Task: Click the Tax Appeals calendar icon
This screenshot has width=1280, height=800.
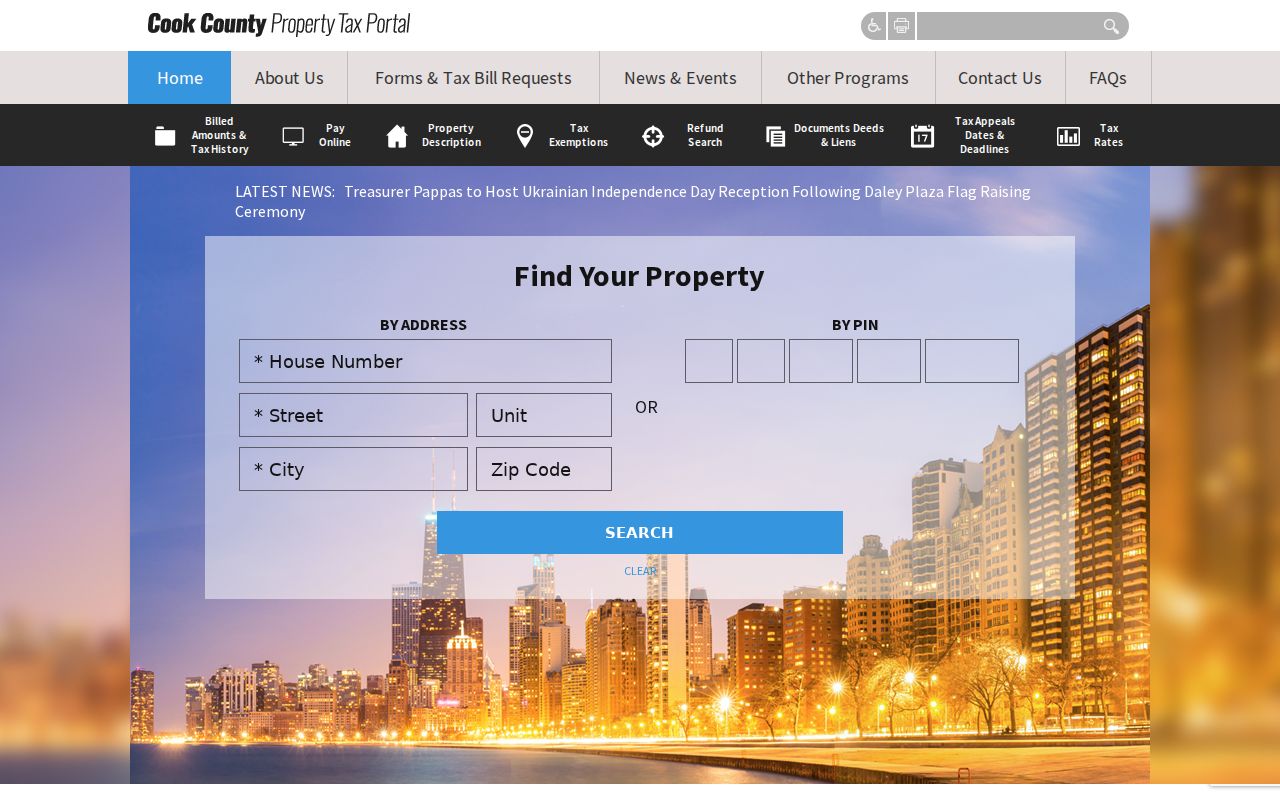Action: pyautogui.click(x=922, y=136)
